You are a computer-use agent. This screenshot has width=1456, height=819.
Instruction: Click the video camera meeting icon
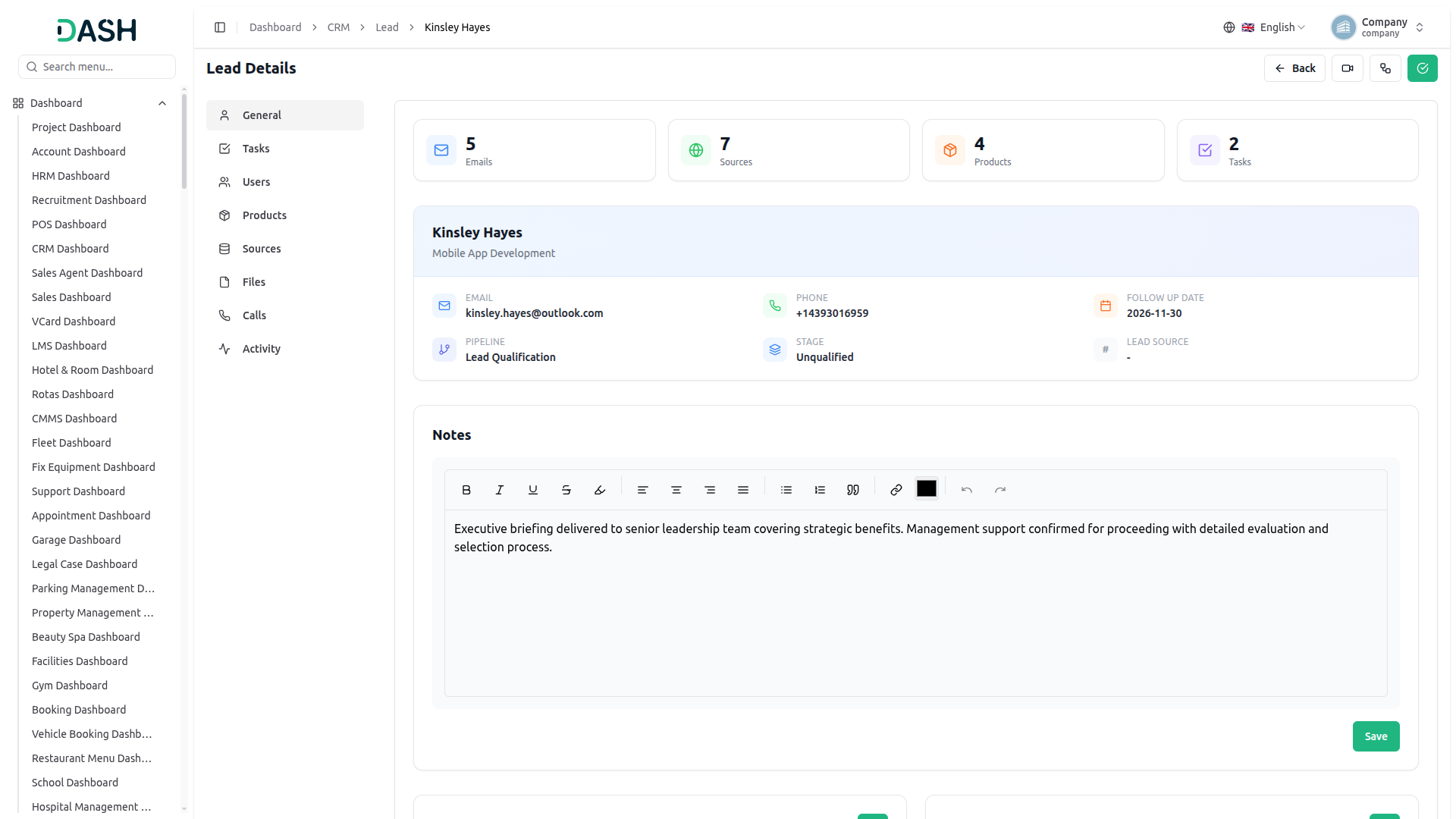click(x=1348, y=68)
